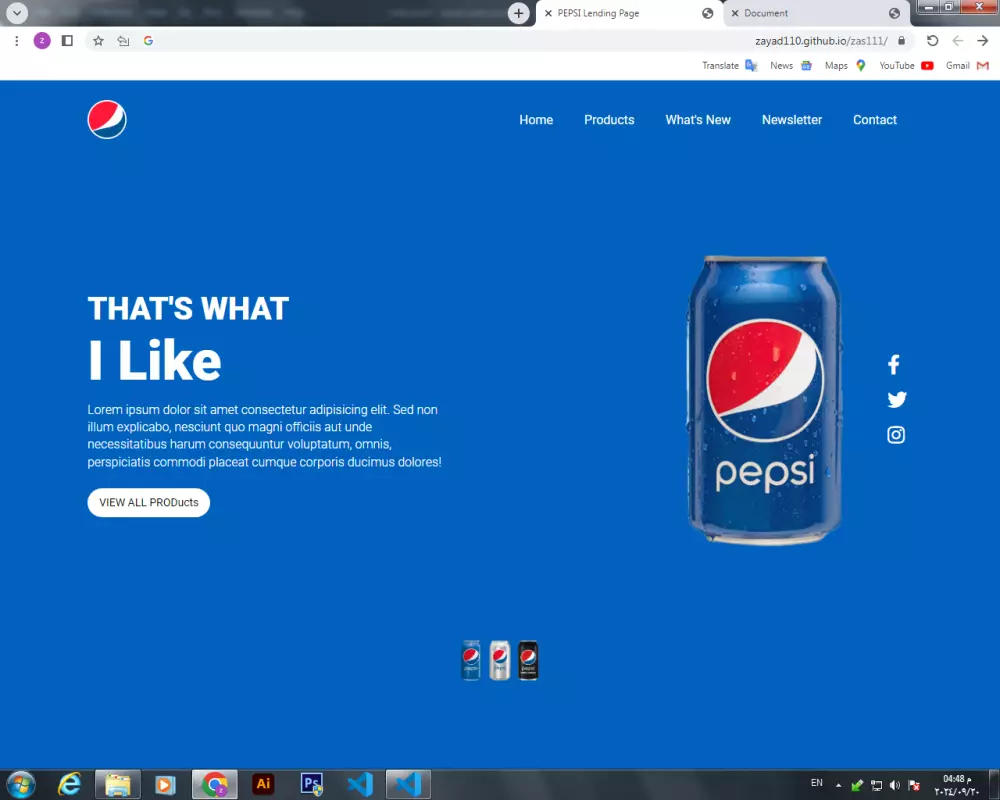Open Adobe Illustrator from the taskbar
This screenshot has height=800, width=1000.
click(263, 784)
